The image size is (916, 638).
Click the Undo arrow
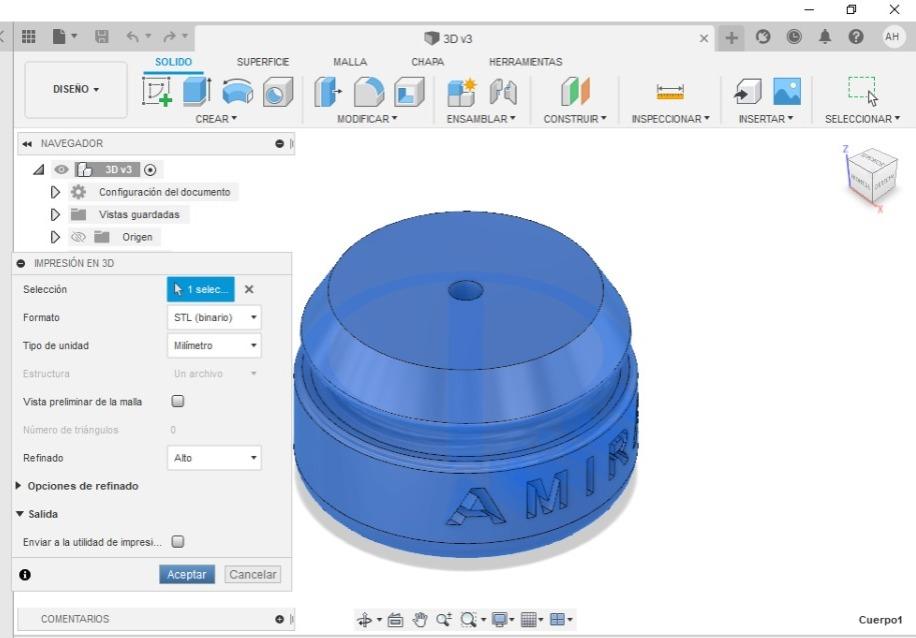133,37
